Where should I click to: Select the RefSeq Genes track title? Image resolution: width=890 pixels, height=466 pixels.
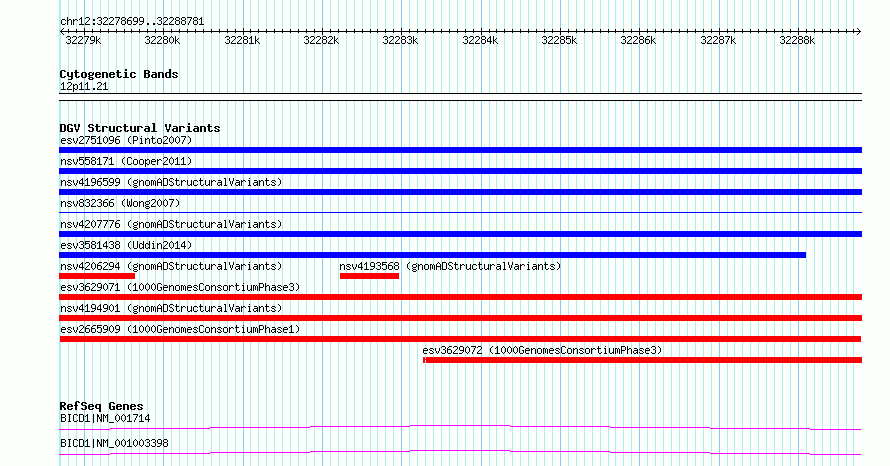coord(102,406)
